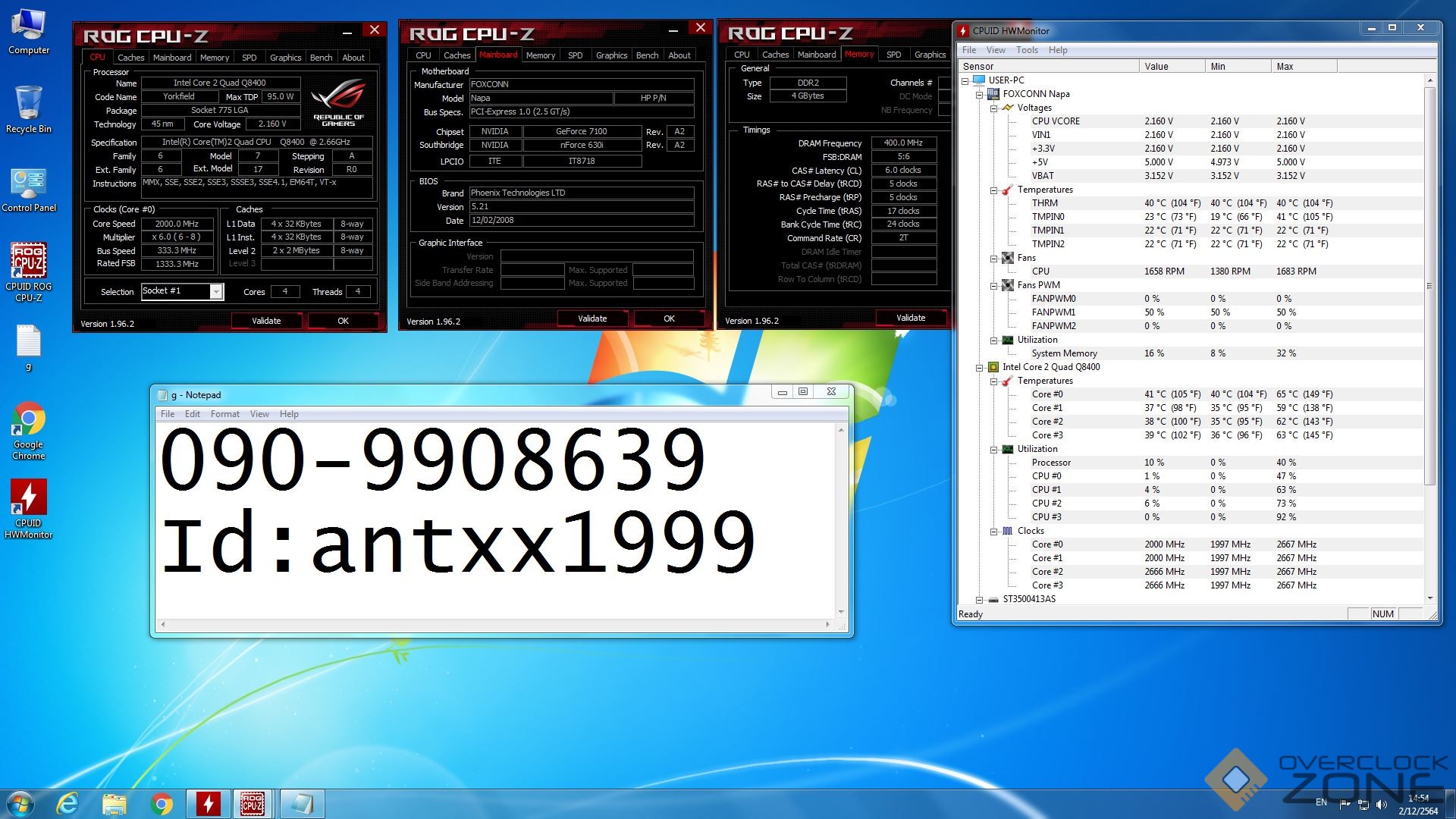
Task: Select the FANPWM1 row
Action: point(1191,312)
